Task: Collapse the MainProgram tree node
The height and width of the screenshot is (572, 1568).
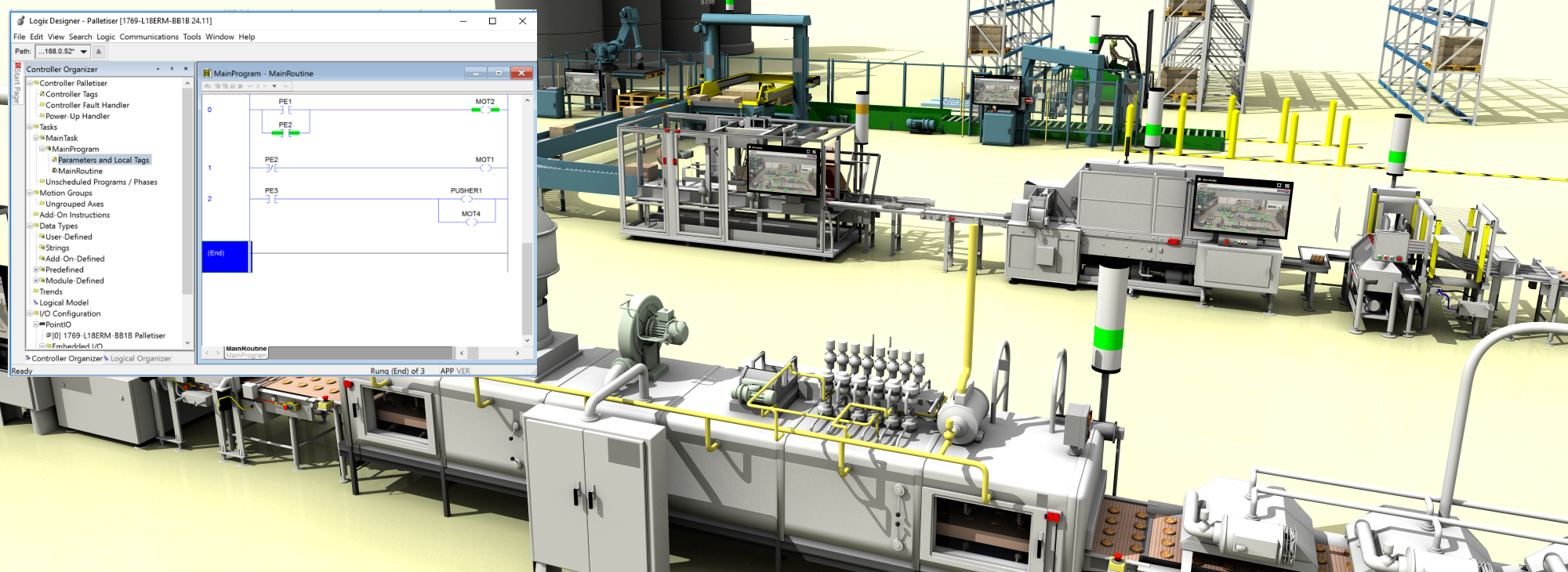Action: pyautogui.click(x=42, y=149)
